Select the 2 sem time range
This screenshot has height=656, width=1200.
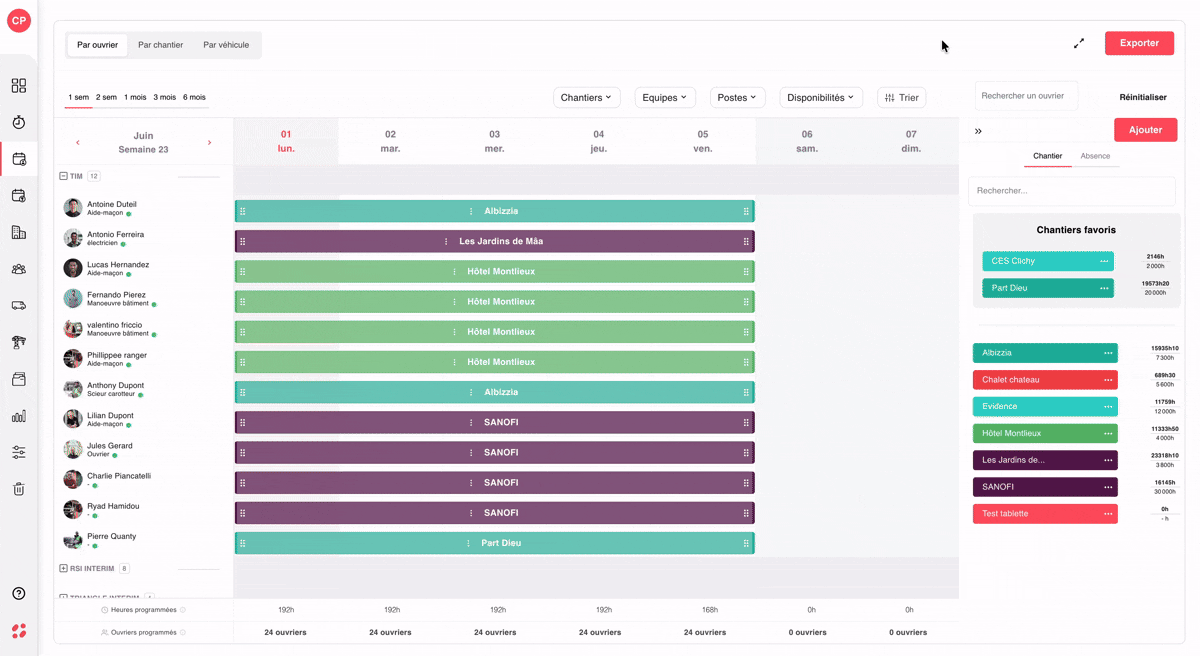pos(106,97)
